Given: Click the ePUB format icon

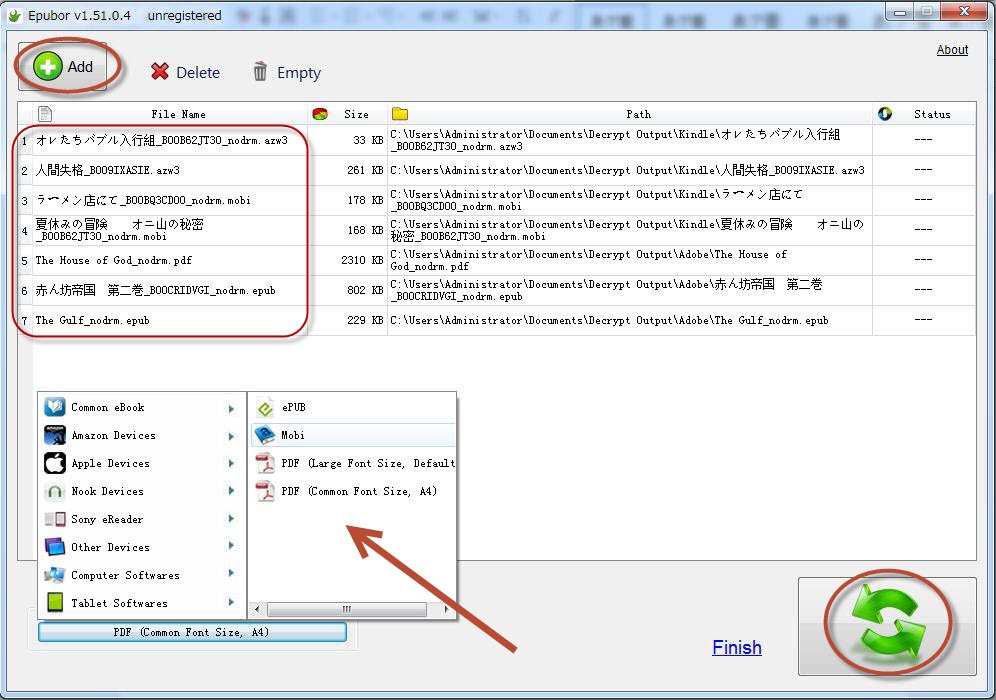Looking at the screenshot, I should pos(266,407).
